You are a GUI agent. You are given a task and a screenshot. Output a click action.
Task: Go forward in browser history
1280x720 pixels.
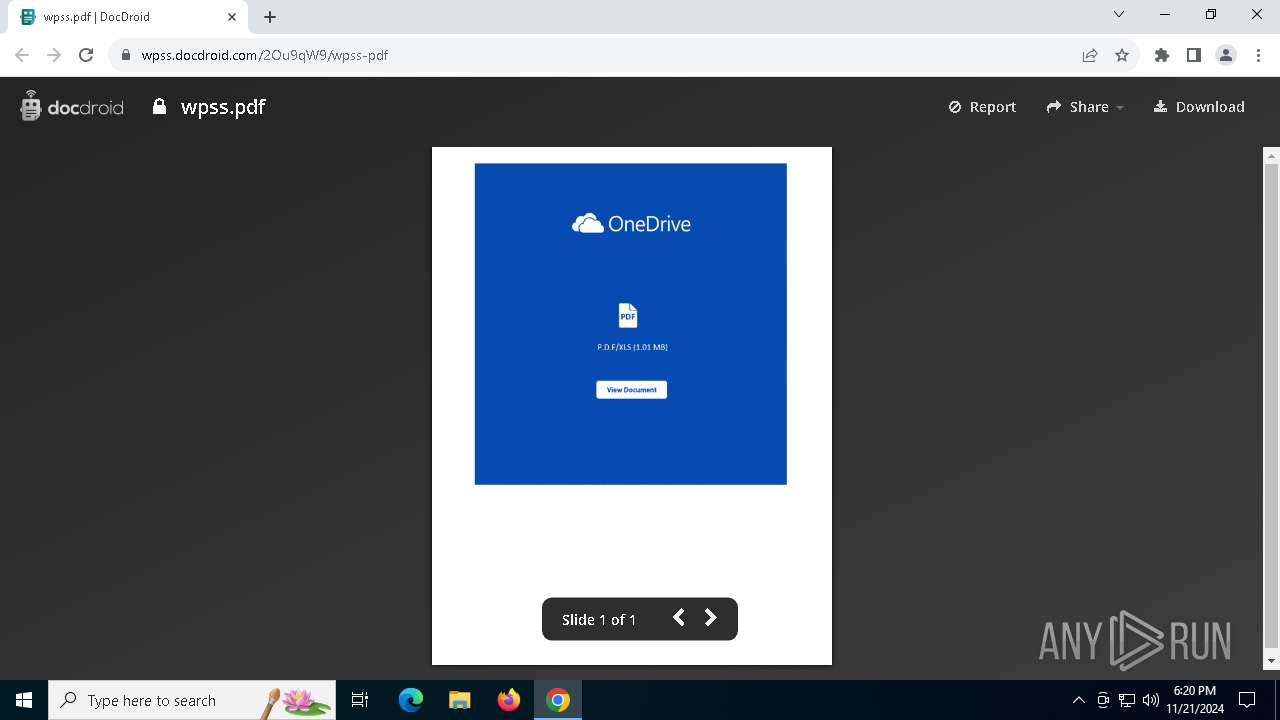pos(54,55)
